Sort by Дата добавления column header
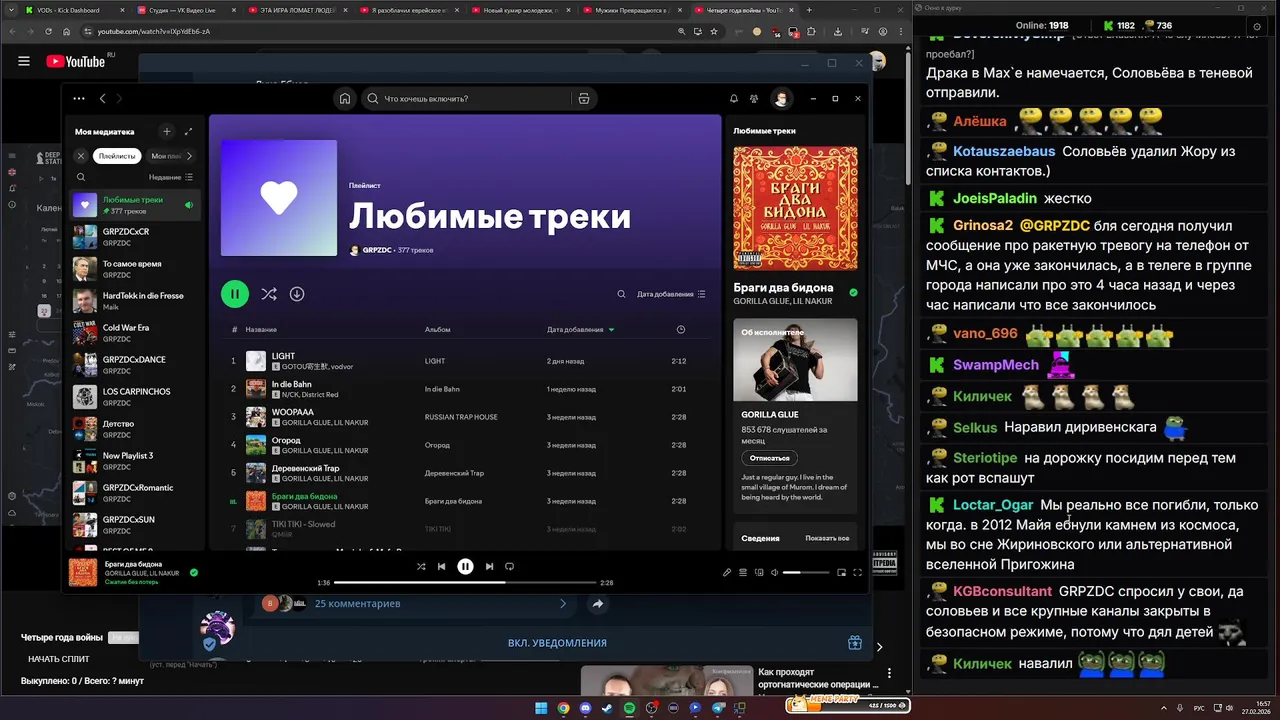Screen dimensions: 1280x720 [x=580, y=329]
